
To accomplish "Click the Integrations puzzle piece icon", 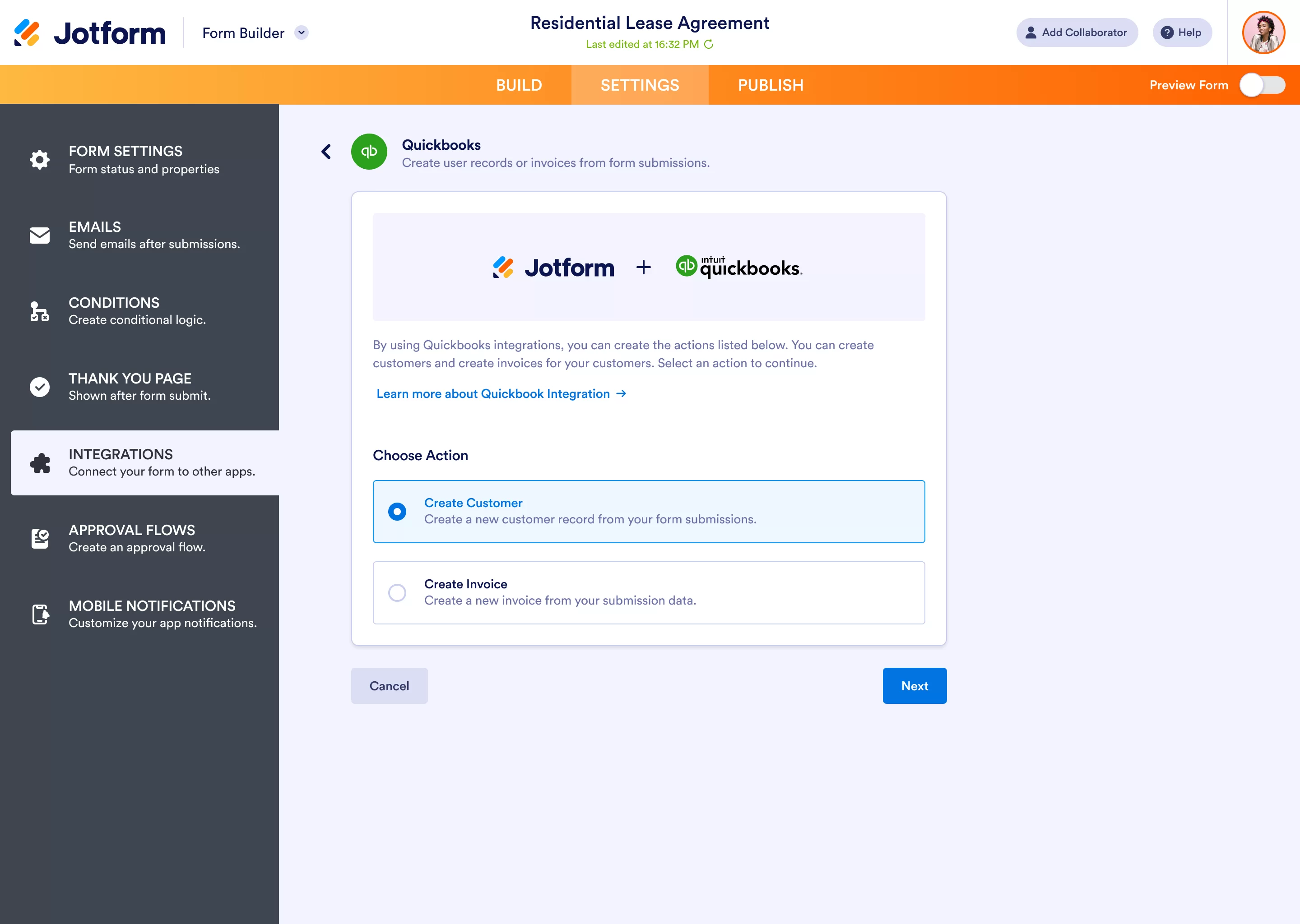I will [x=39, y=463].
